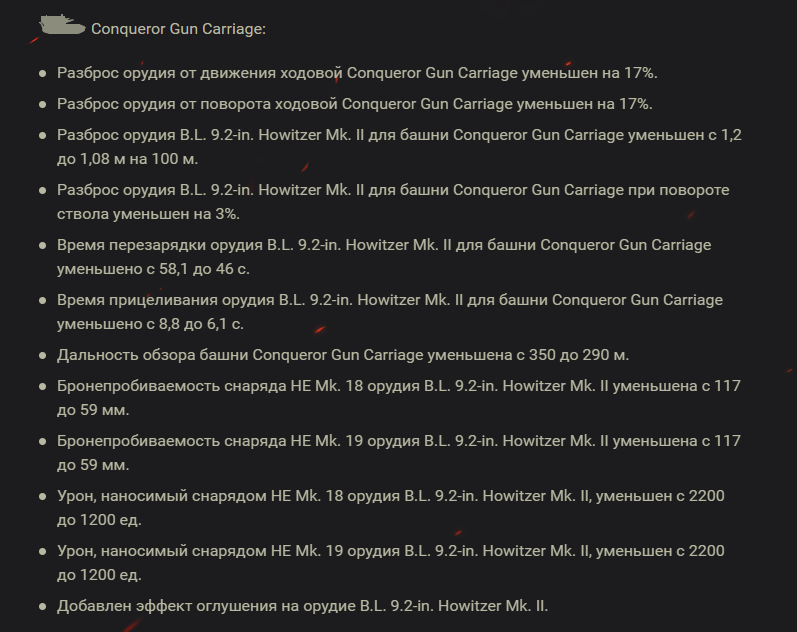Click the line about dispersion during movement reduced 17%
The width and height of the screenshot is (797, 632).
click(357, 73)
